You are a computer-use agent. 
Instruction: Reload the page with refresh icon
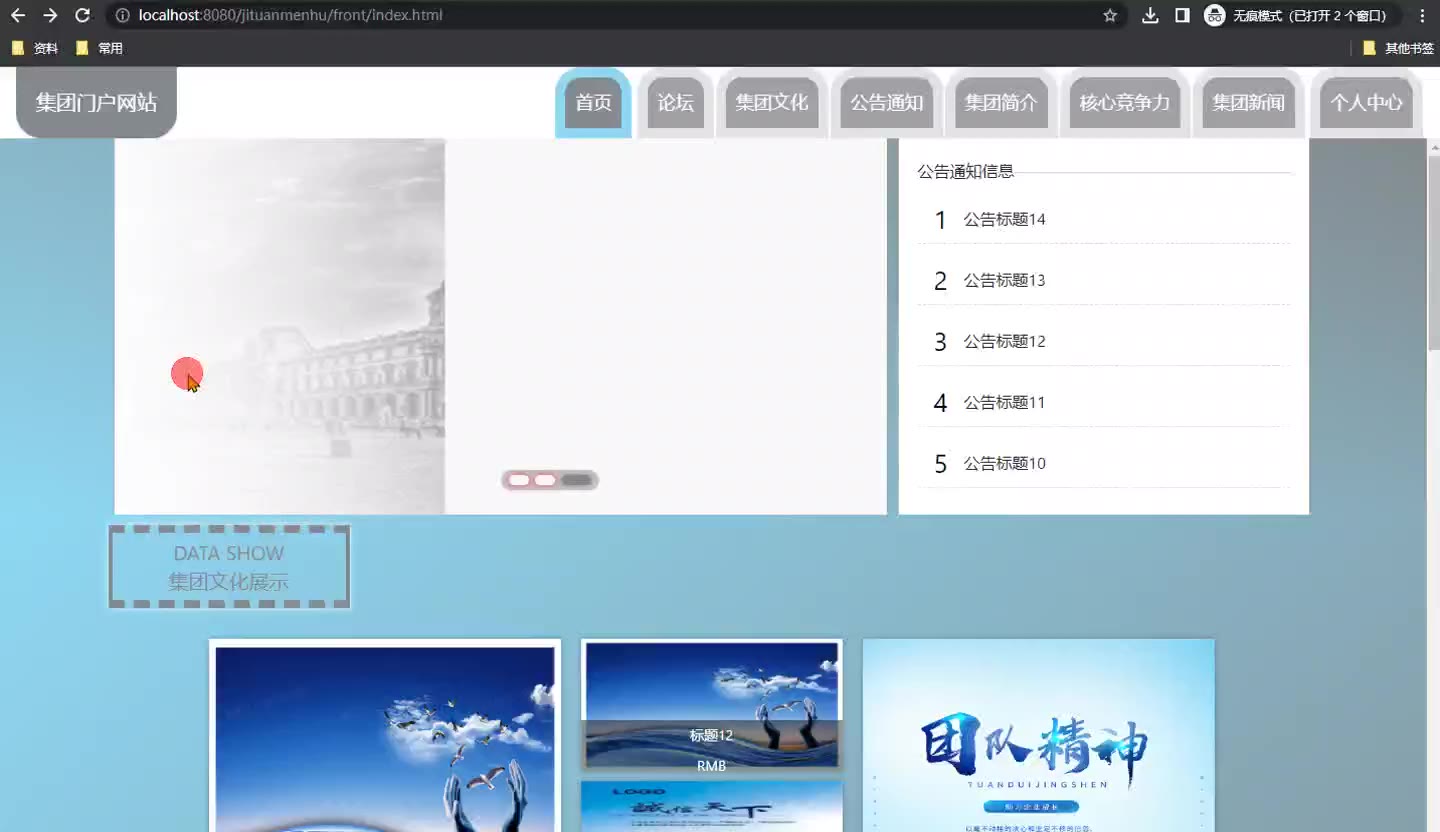(83, 15)
